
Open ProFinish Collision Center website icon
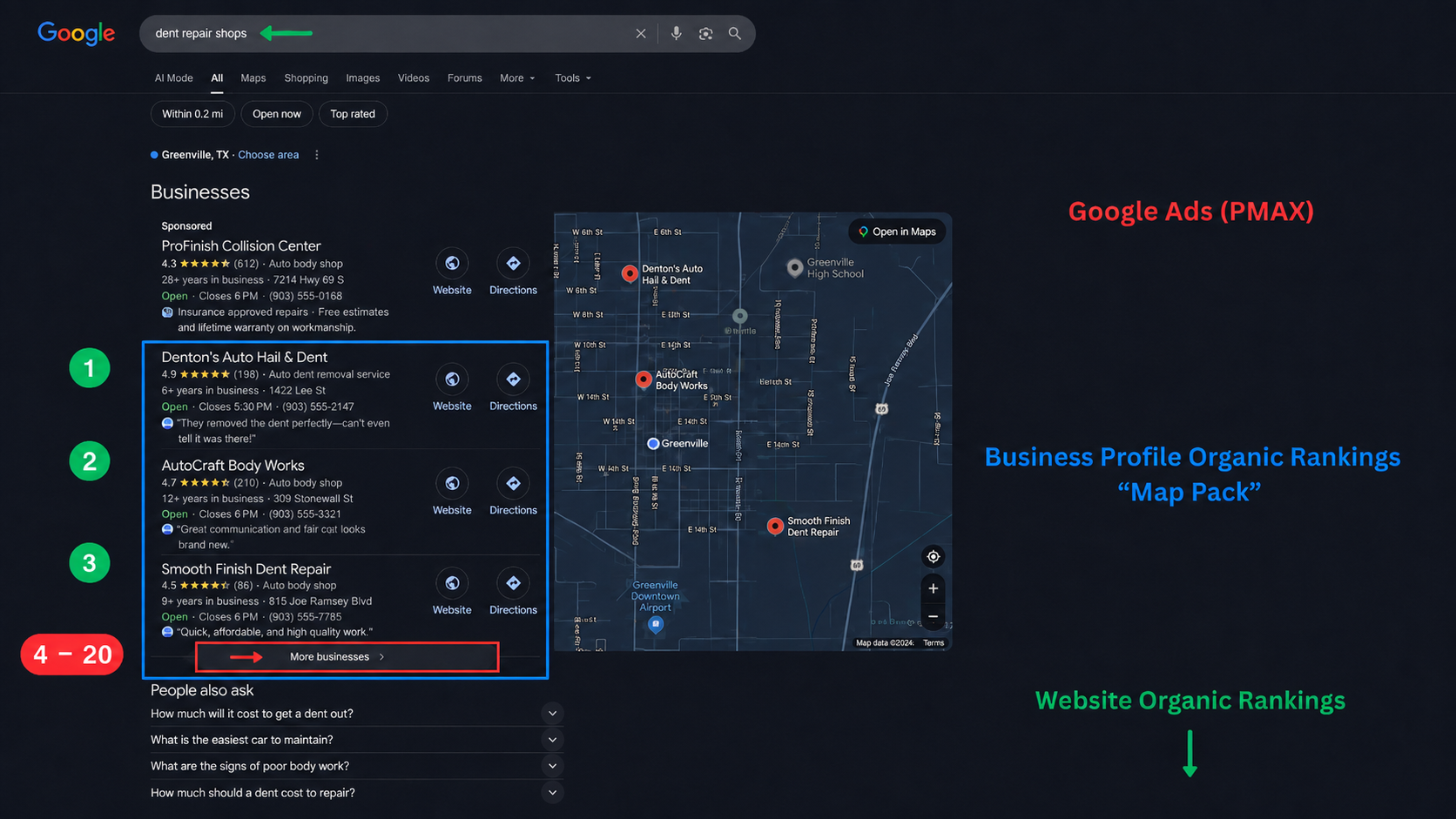(x=452, y=263)
